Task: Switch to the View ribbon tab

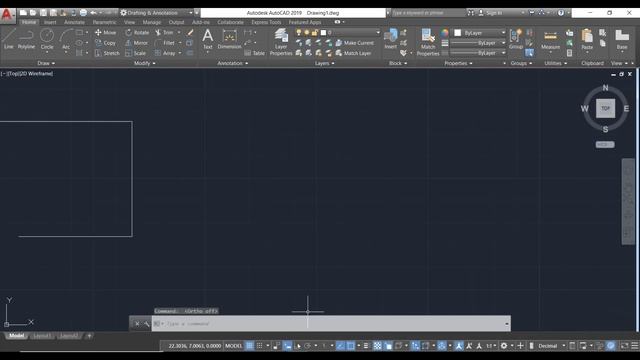Action: tap(129, 22)
